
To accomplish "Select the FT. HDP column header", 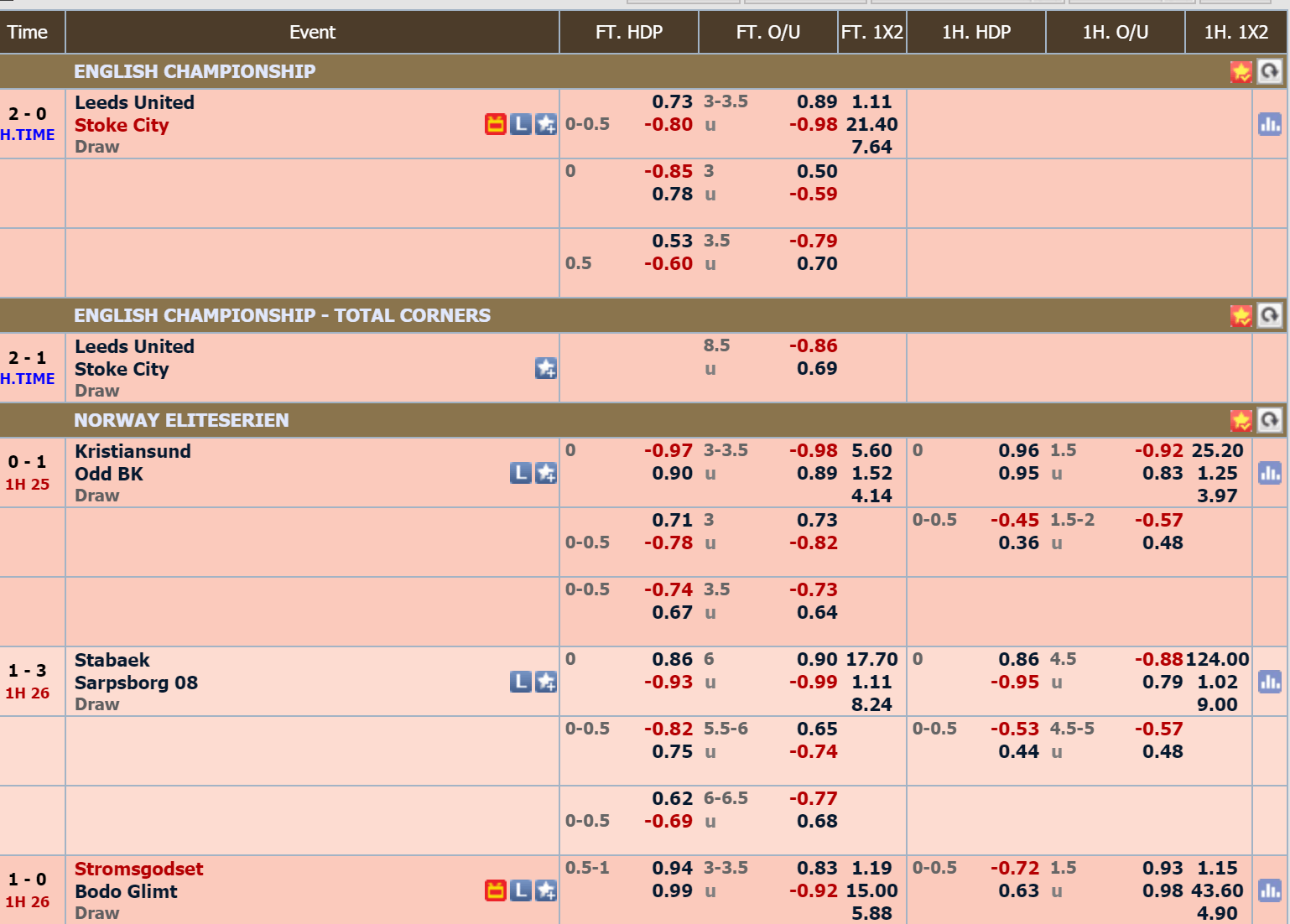I will point(629,32).
